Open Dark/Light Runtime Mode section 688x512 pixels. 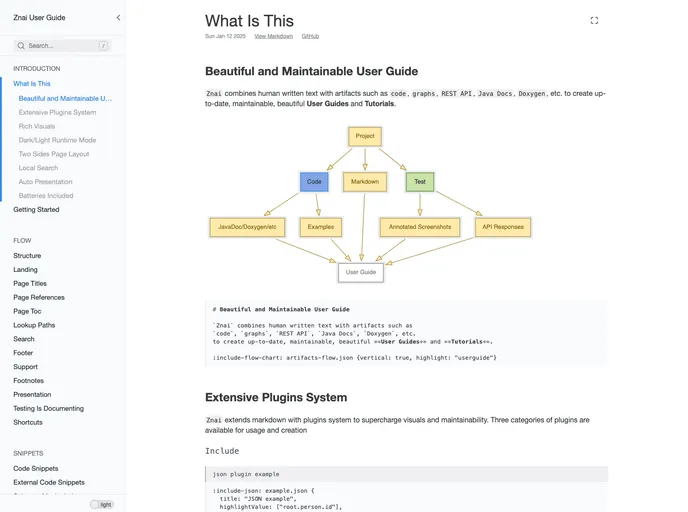(57, 141)
